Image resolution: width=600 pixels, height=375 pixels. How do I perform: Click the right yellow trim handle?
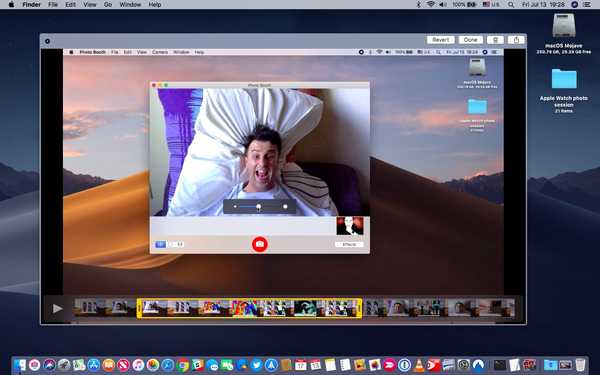tap(359, 308)
